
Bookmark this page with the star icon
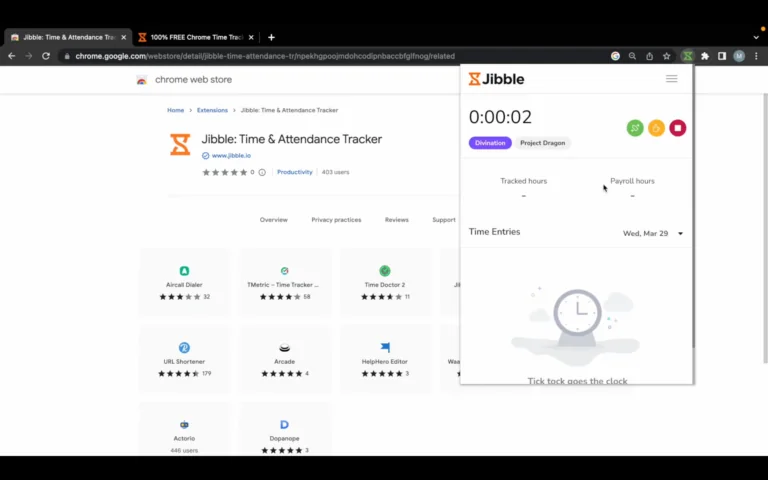(x=667, y=56)
